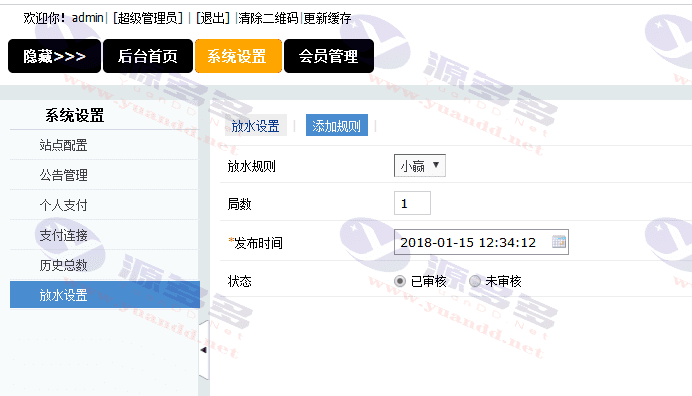Viewport: 692px width, 396px height.
Task: Collapse the sidebar with the left arrow handle
Action: click(x=203, y=350)
